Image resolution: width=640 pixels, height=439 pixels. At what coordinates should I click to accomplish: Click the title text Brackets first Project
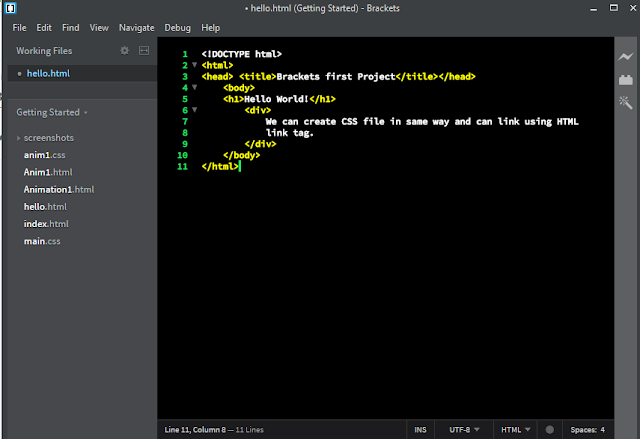(x=336, y=76)
